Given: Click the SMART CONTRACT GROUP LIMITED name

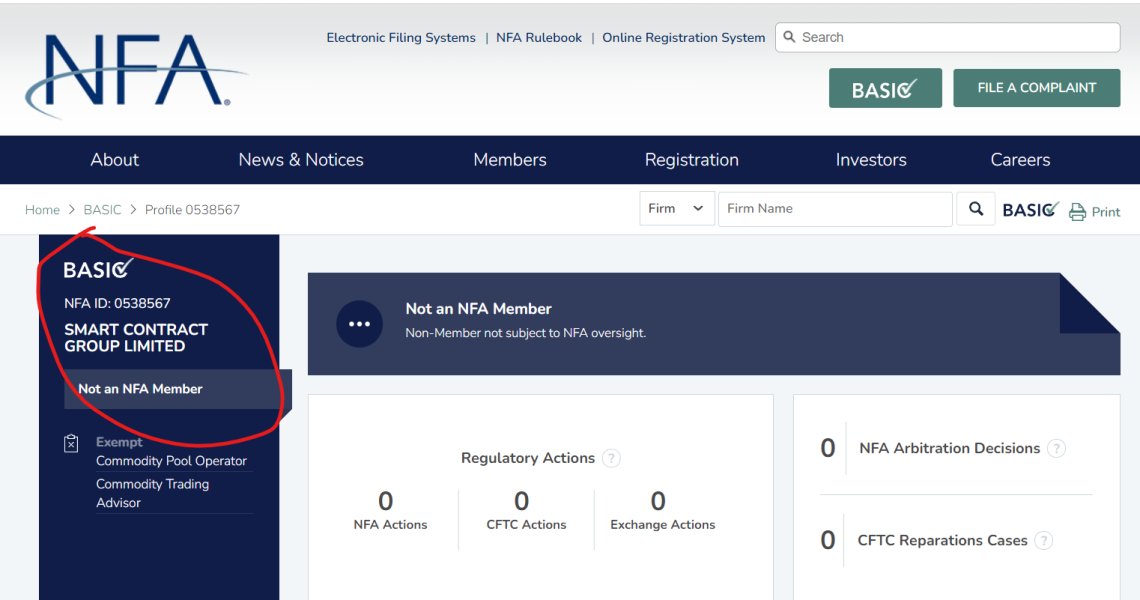Looking at the screenshot, I should coord(136,337).
